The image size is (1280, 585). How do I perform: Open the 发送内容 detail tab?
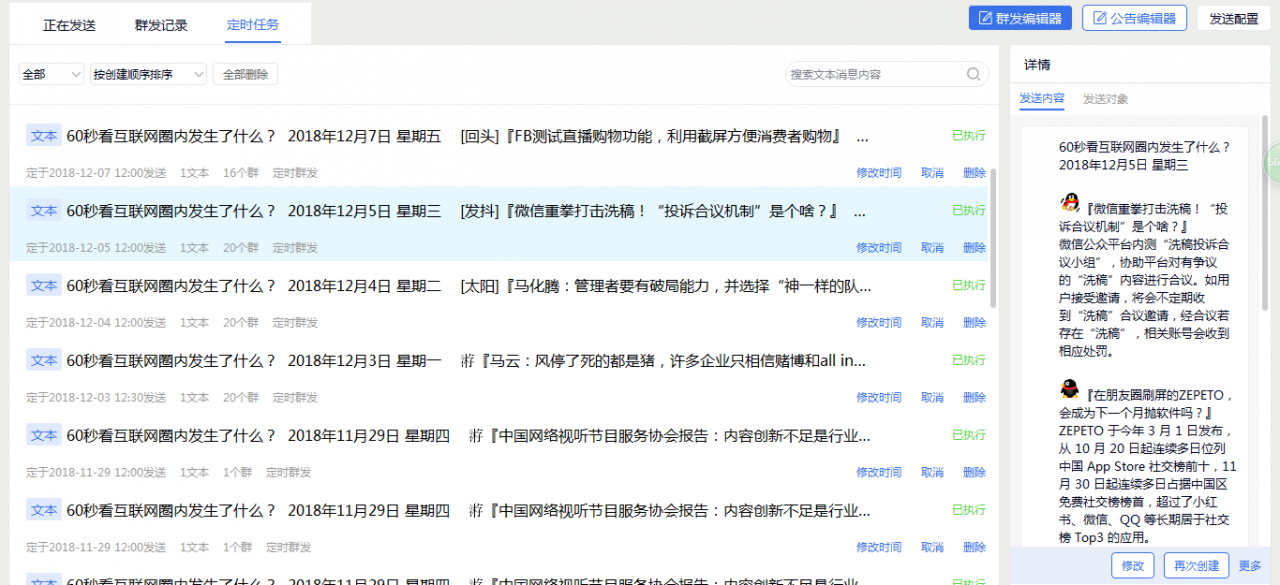tap(1042, 99)
